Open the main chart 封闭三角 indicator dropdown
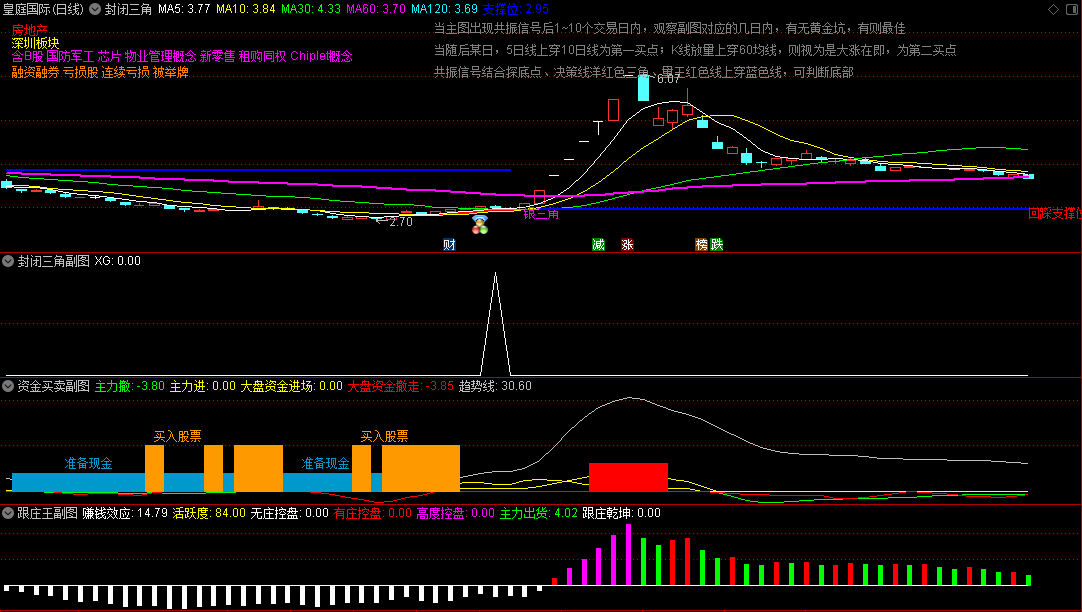The width and height of the screenshot is (1082, 612). [x=95, y=9]
